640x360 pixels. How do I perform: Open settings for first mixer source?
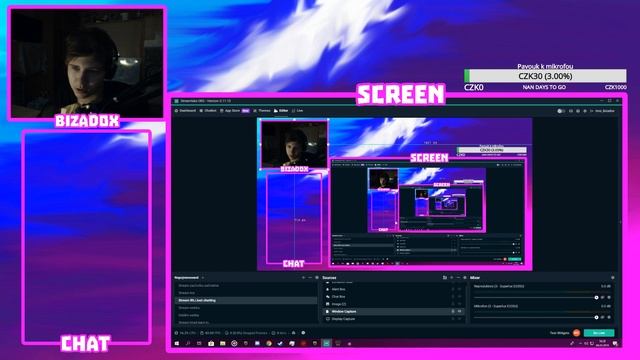(609, 298)
